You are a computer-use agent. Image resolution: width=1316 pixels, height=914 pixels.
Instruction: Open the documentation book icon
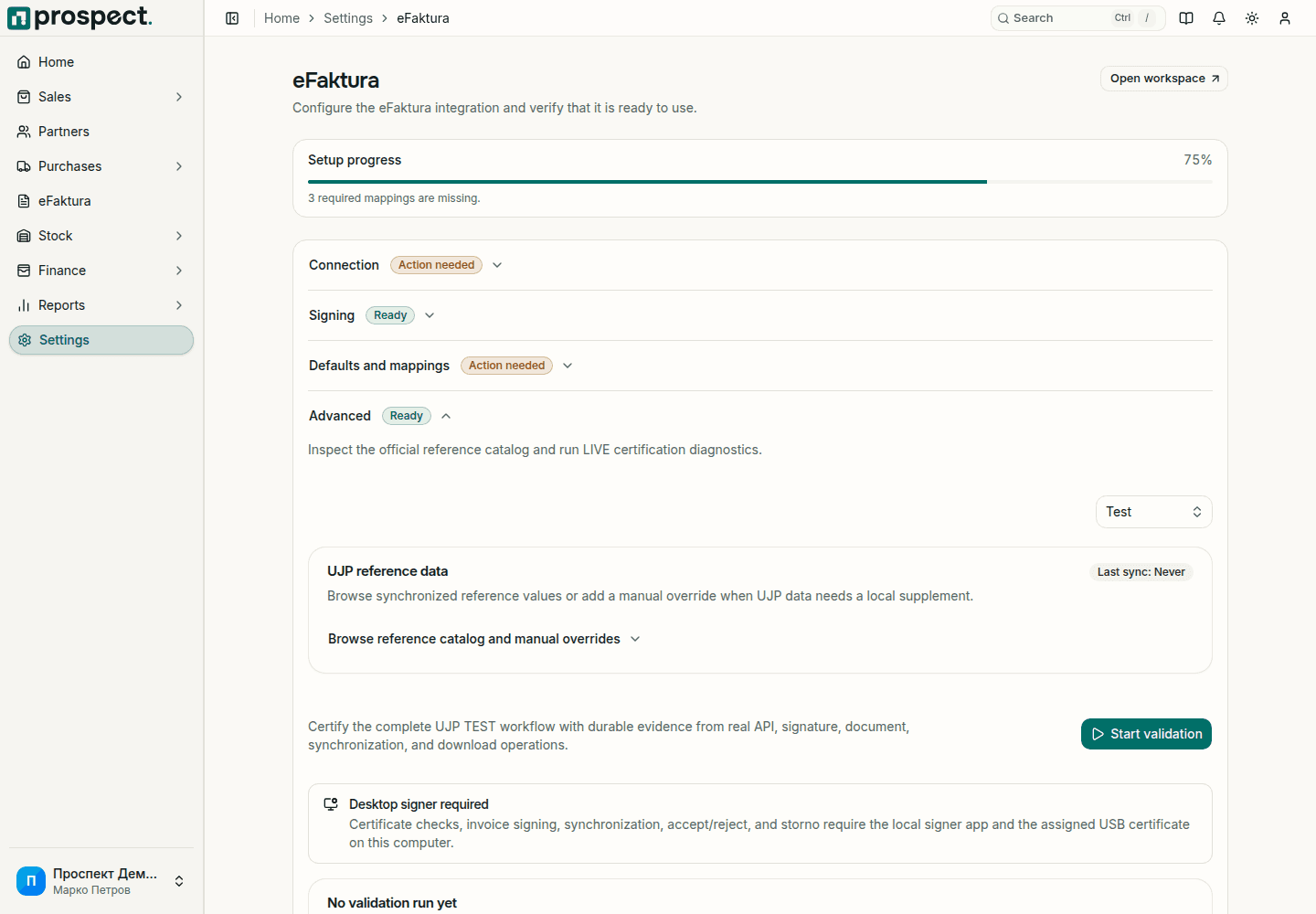1186,18
